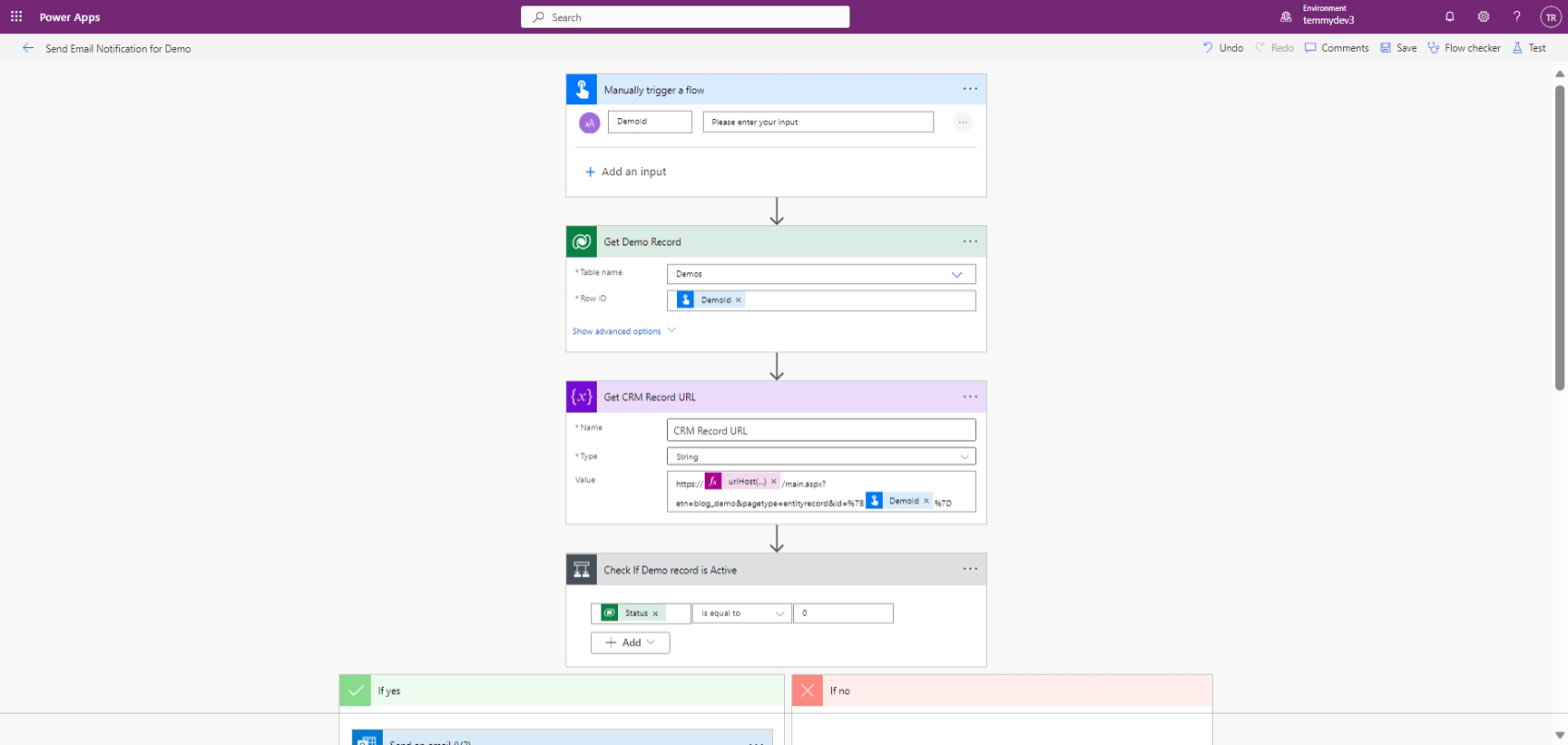Image resolution: width=1568 pixels, height=745 pixels.
Task: Expand Show advanced options
Action: coord(624,331)
